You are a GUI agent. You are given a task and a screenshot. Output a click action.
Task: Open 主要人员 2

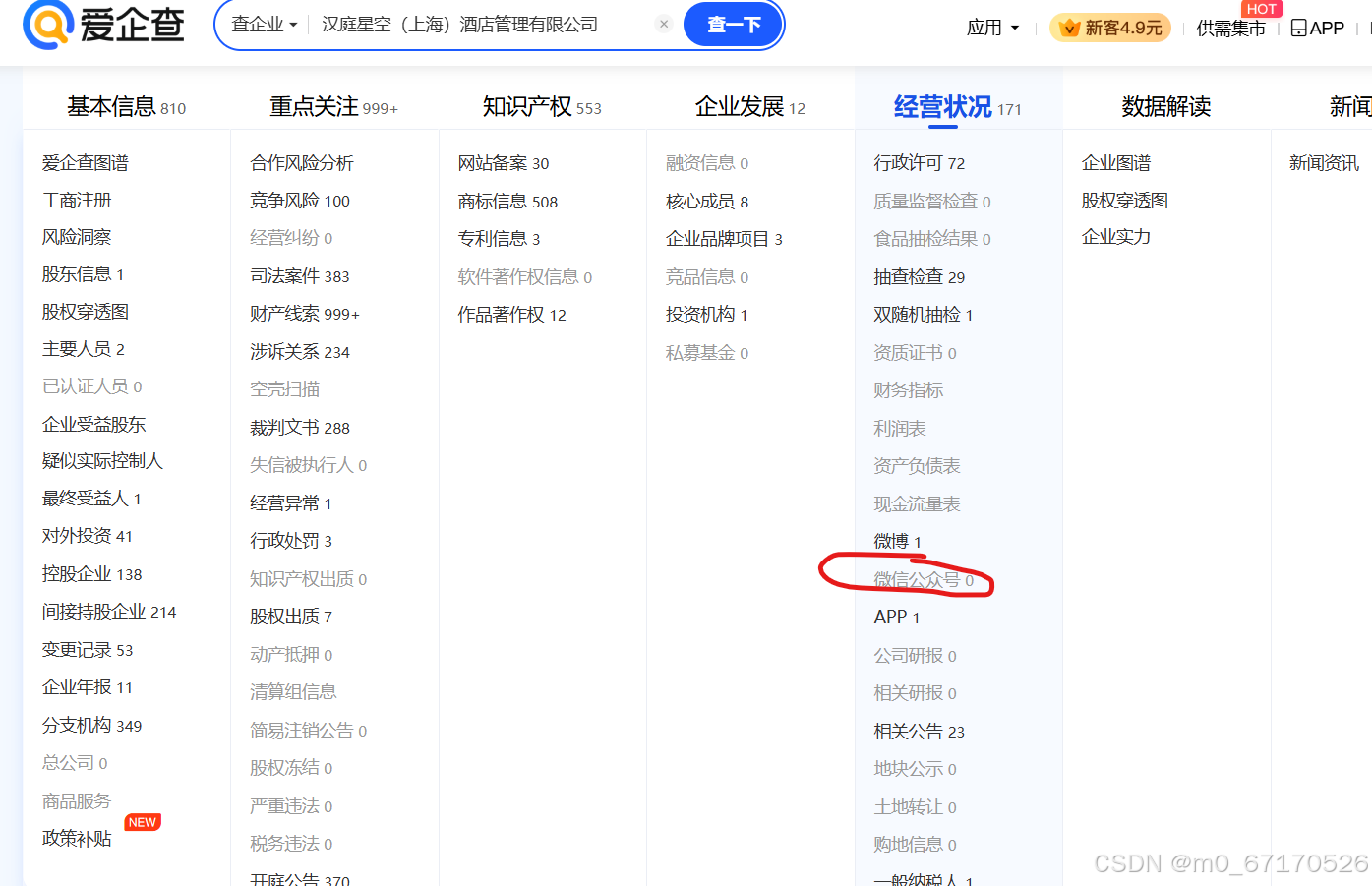click(x=83, y=349)
